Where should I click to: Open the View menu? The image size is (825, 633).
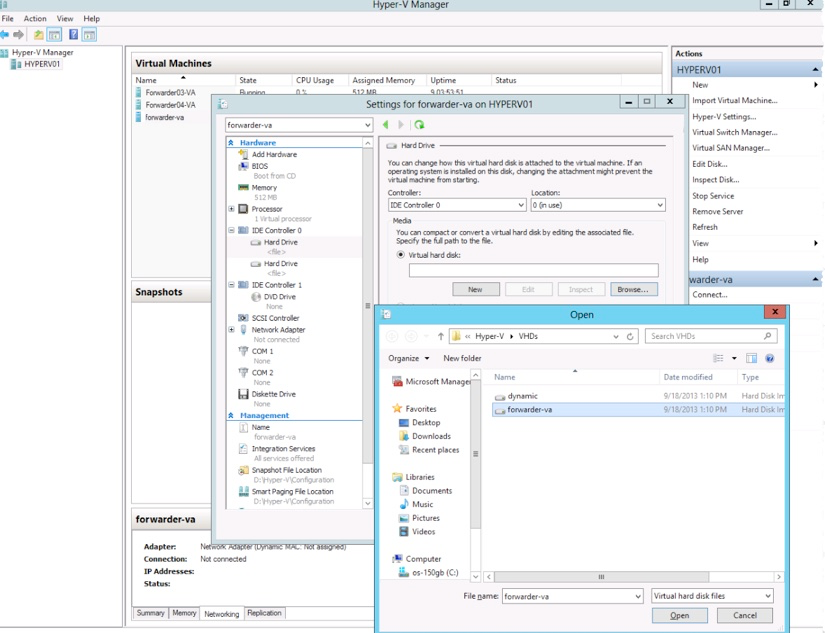[x=65, y=18]
